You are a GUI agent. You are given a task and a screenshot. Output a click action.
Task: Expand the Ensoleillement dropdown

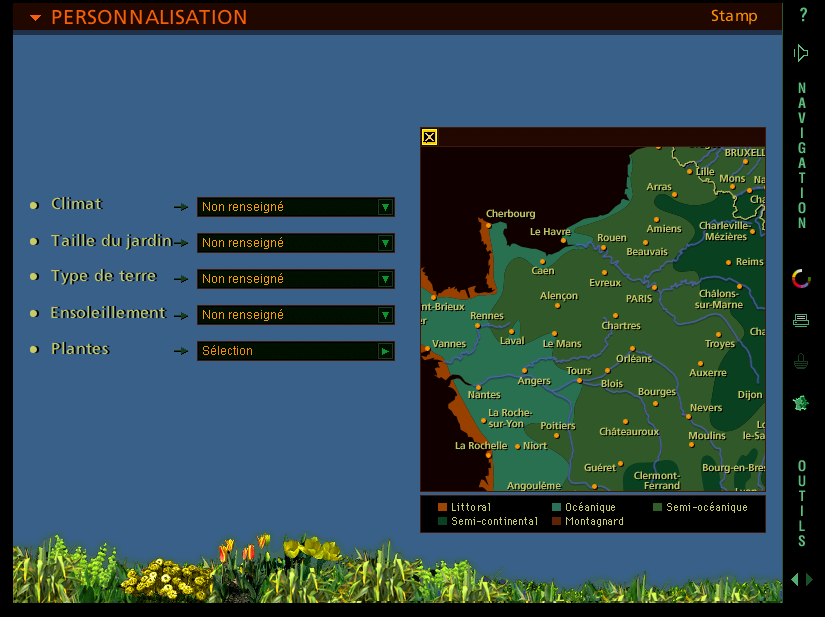[x=385, y=315]
